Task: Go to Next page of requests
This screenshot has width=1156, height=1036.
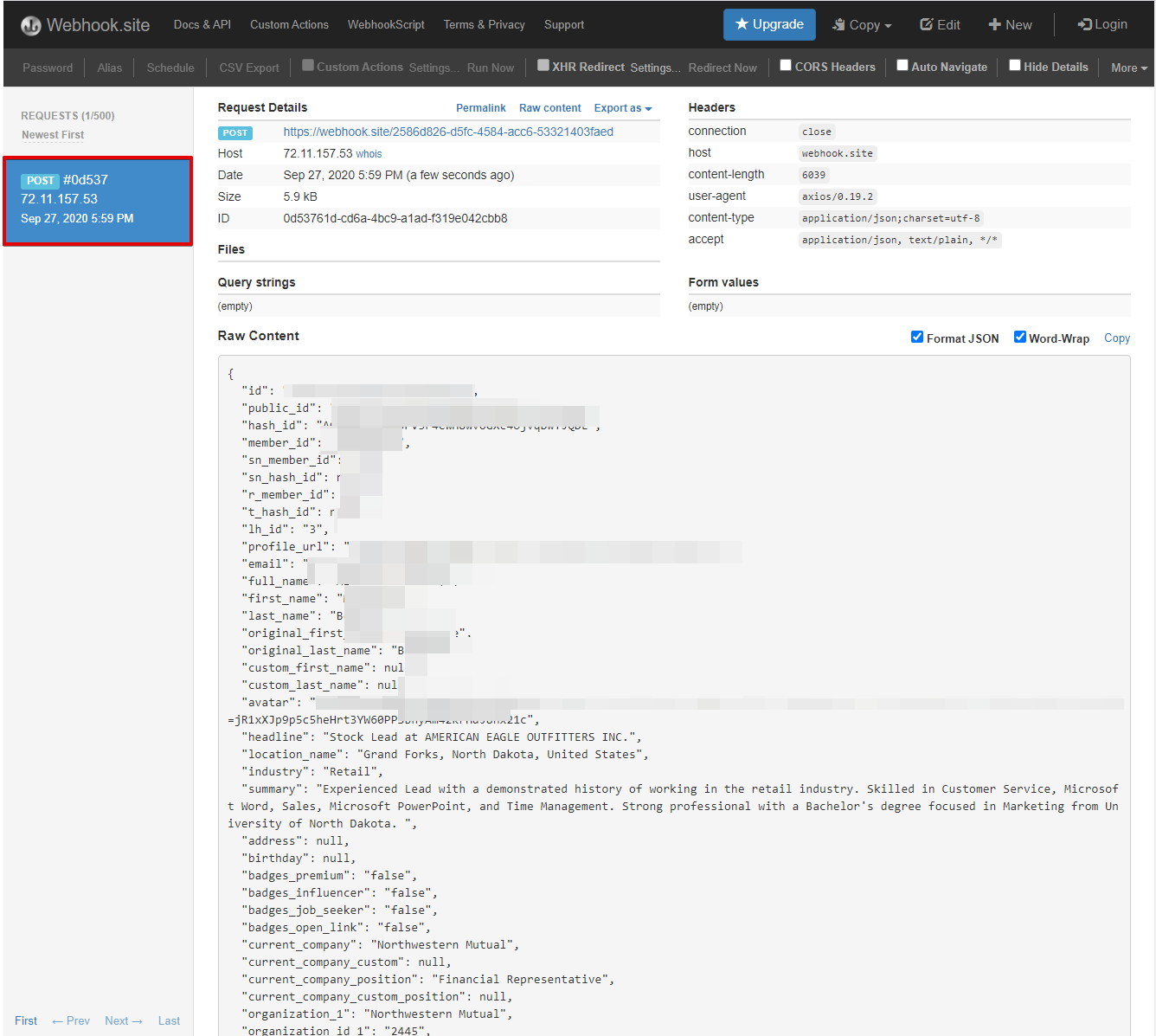Action: click(x=124, y=1020)
